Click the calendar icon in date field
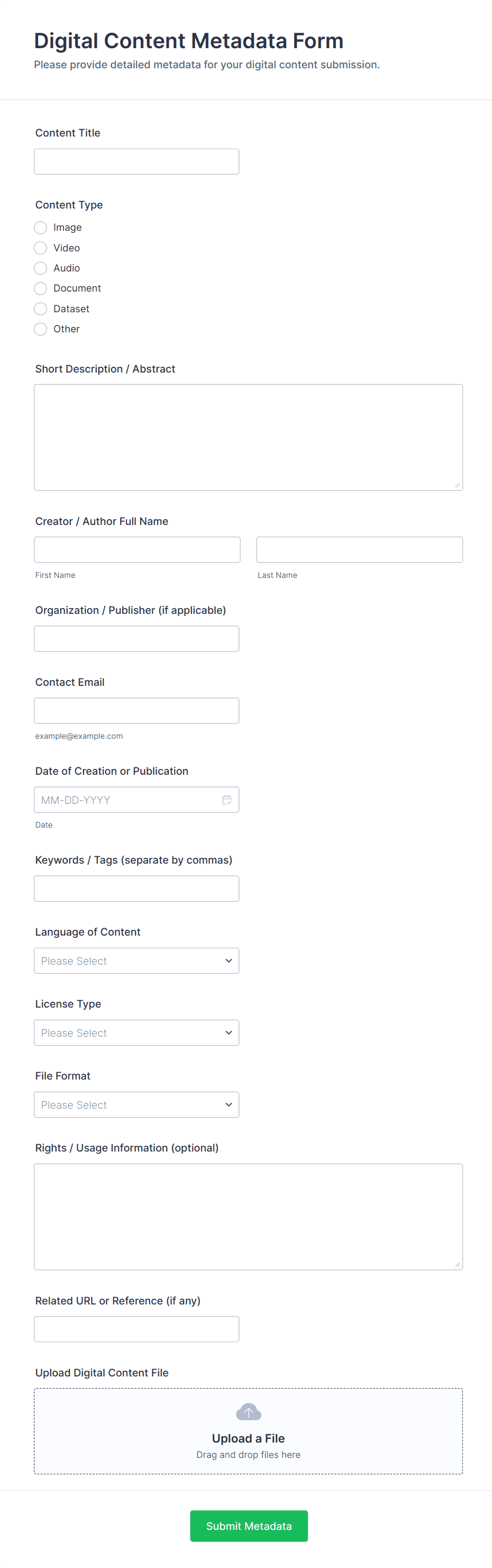Image resolution: width=492 pixels, height=1568 pixels. coord(226,799)
